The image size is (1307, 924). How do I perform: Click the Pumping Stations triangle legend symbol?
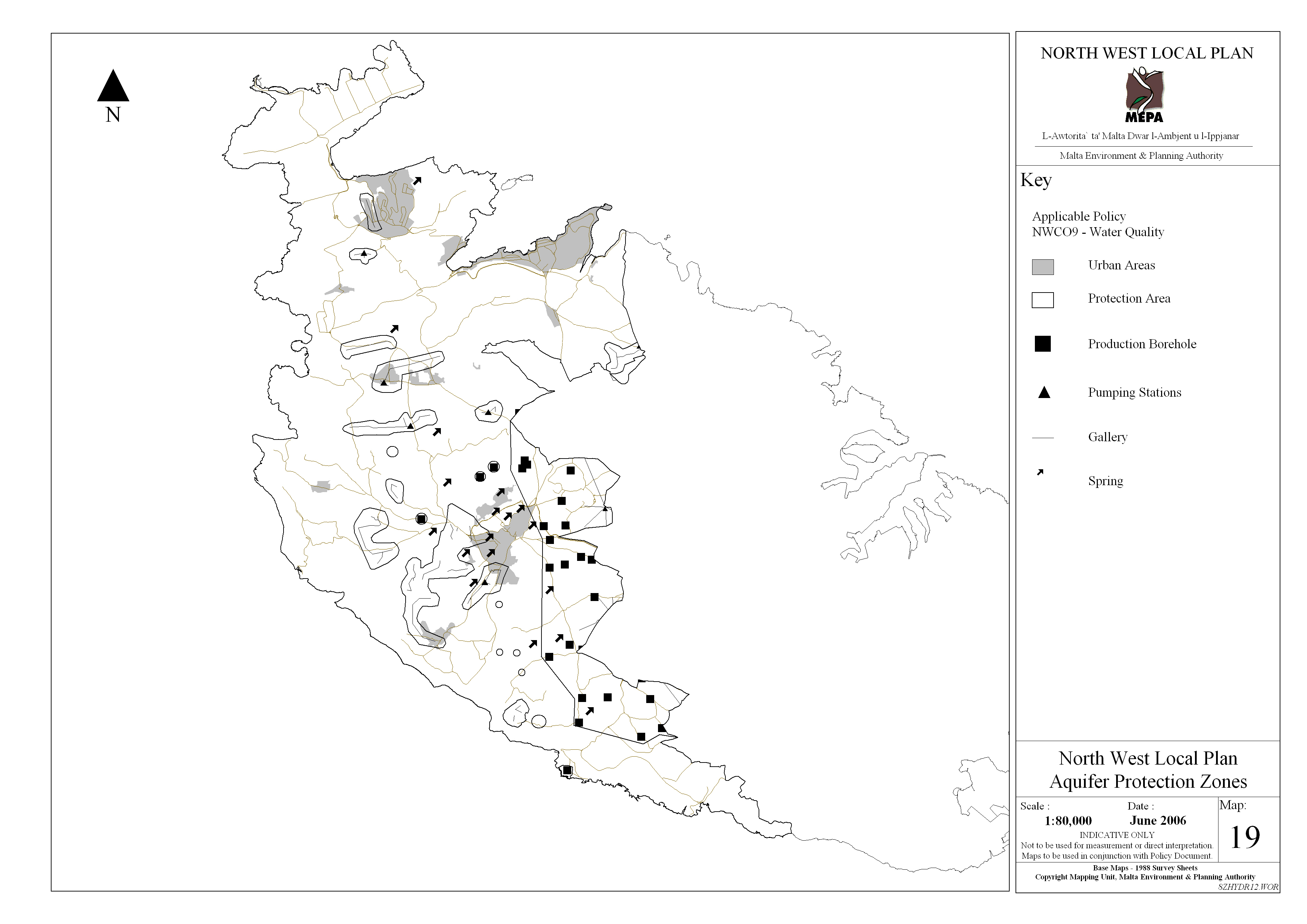1044,392
